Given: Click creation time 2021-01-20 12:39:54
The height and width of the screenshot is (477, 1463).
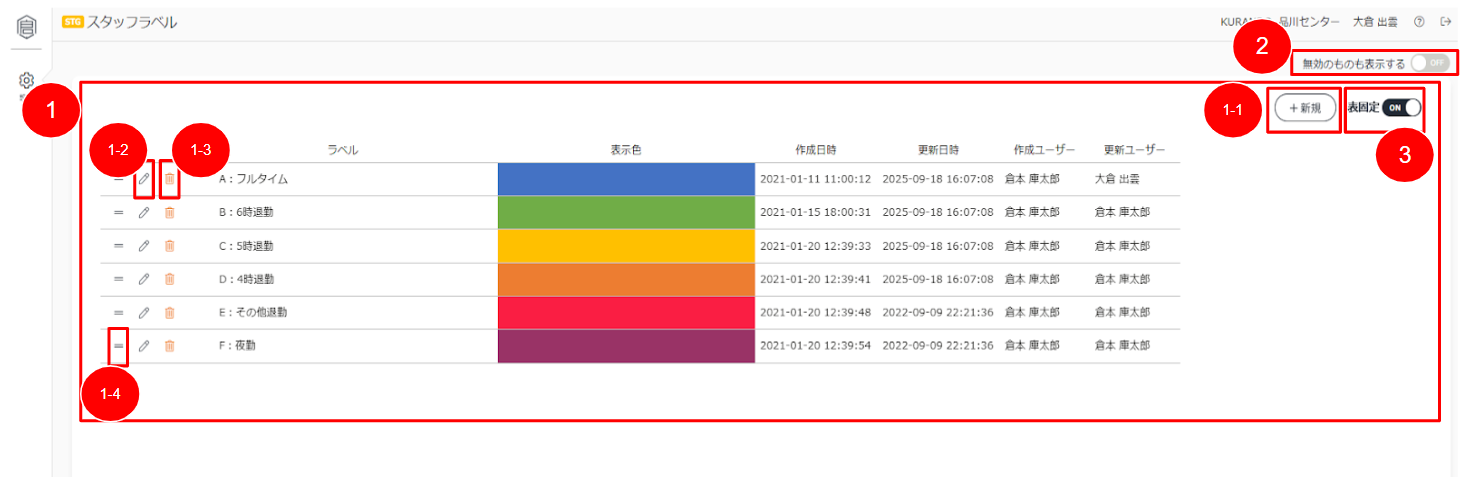Looking at the screenshot, I should coord(816,346).
